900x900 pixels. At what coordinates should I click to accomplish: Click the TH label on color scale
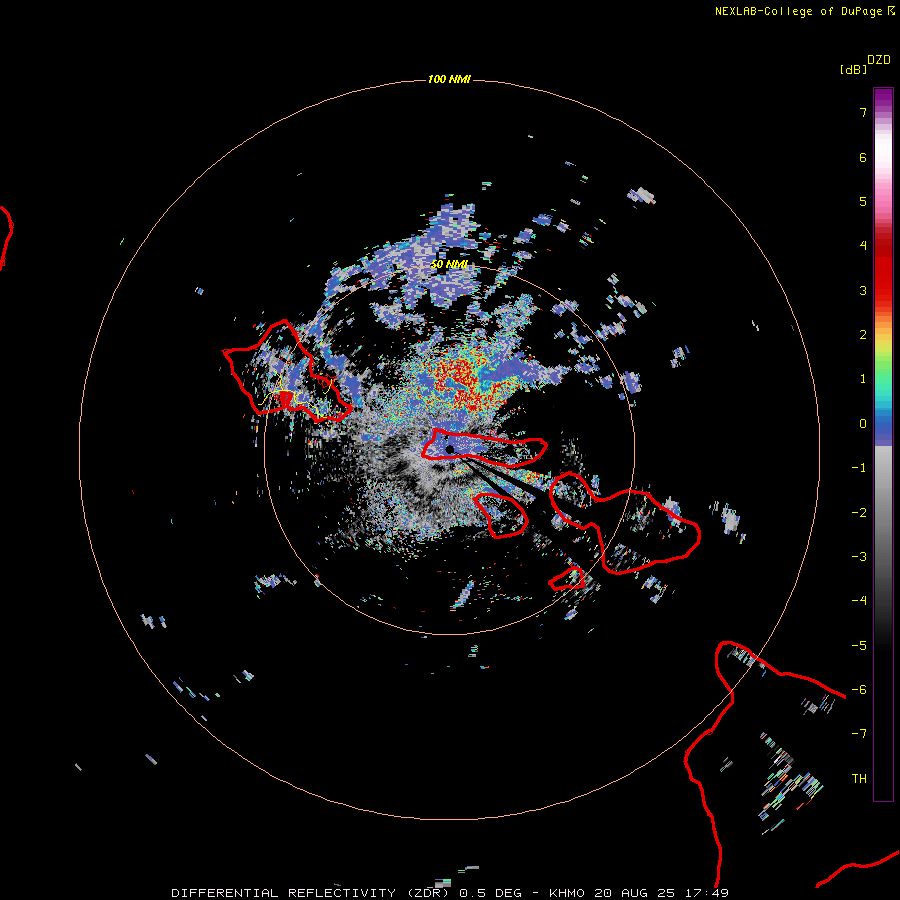pyautogui.click(x=859, y=778)
